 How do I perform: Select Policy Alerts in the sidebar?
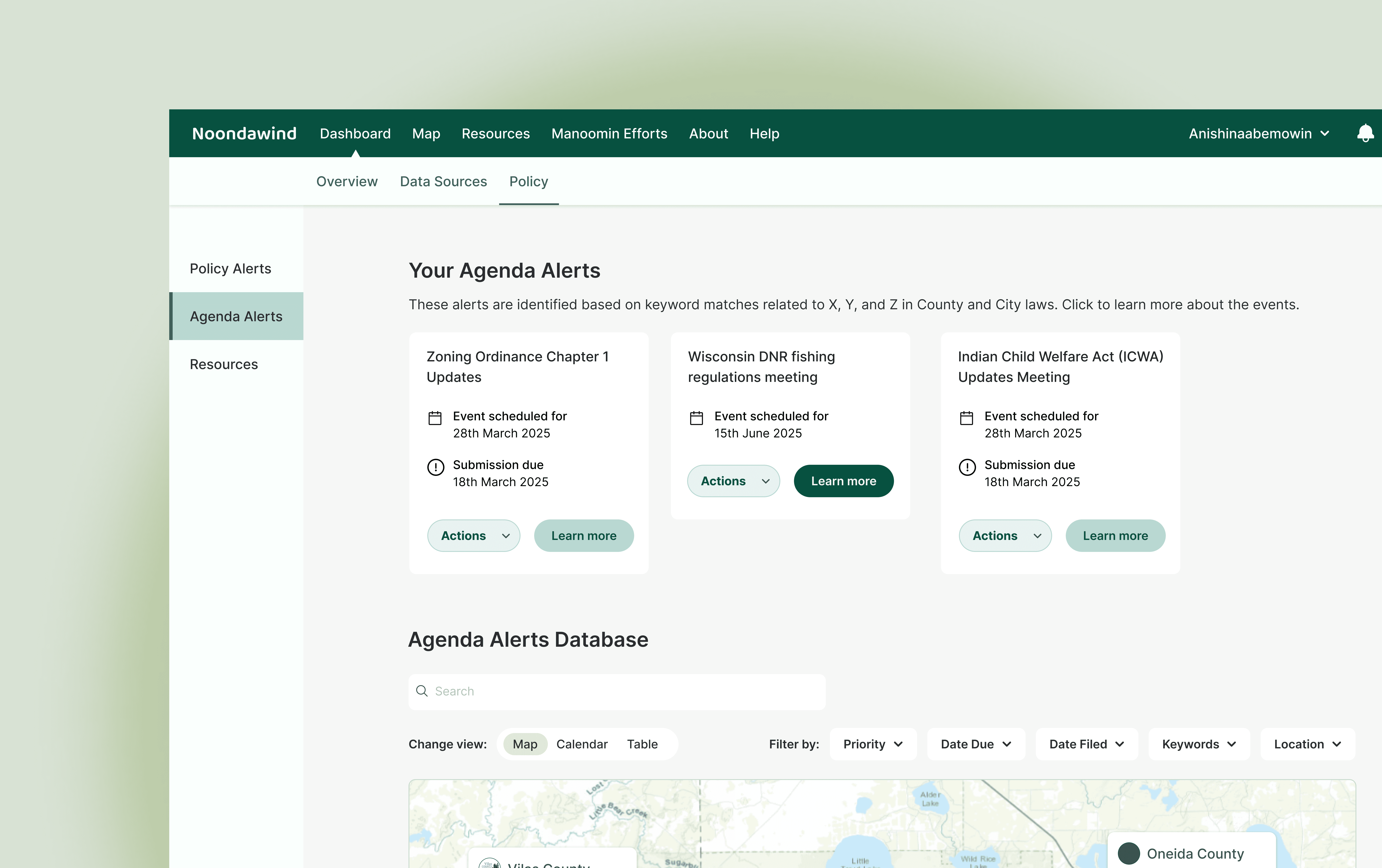click(230, 268)
